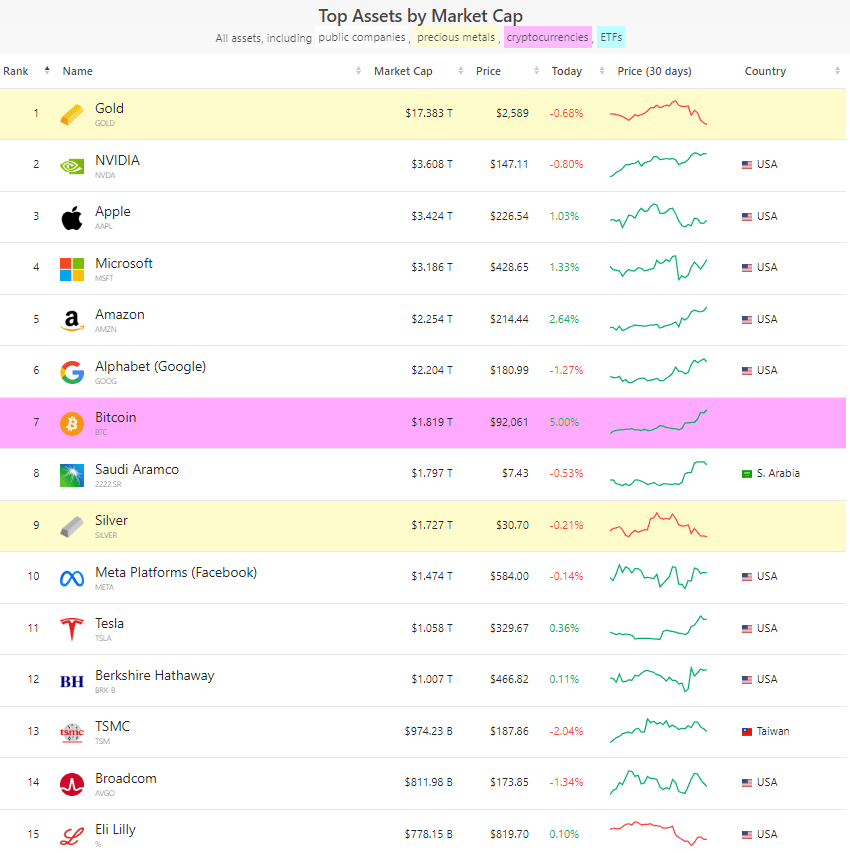The height and width of the screenshot is (853, 850).
Task: Click the Silver bar icon
Action: pyautogui.click(x=72, y=527)
